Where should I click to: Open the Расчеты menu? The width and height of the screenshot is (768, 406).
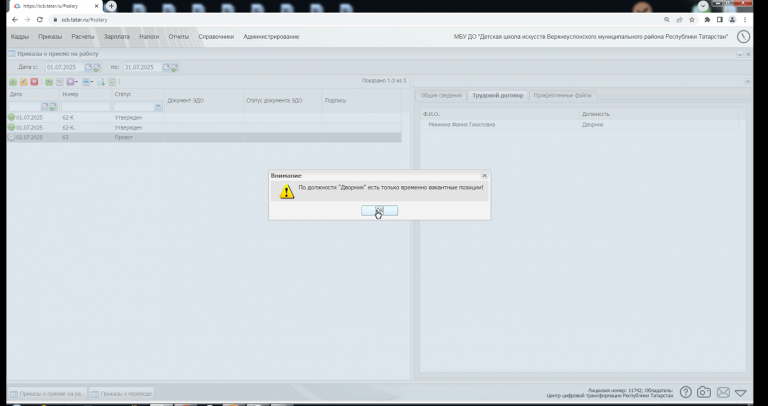[x=83, y=37]
